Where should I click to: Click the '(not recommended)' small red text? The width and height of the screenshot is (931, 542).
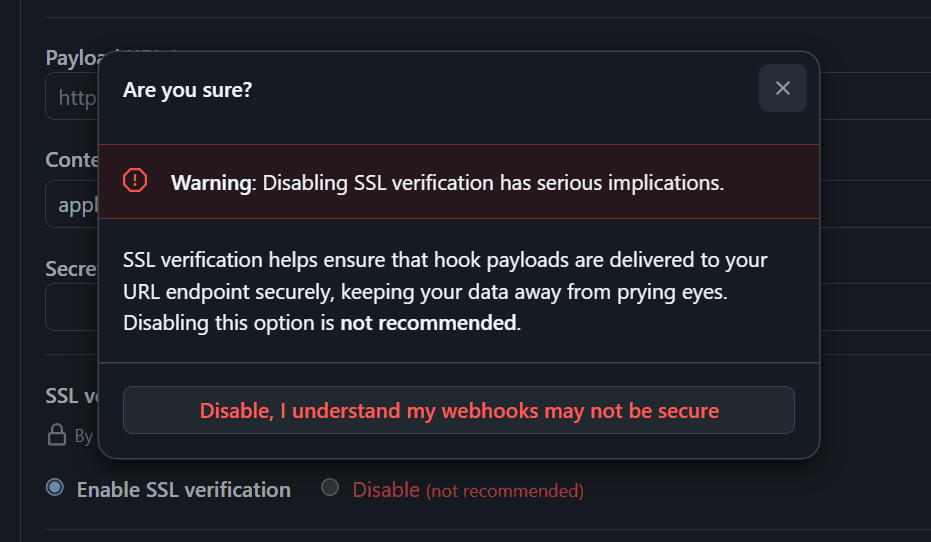click(x=505, y=491)
